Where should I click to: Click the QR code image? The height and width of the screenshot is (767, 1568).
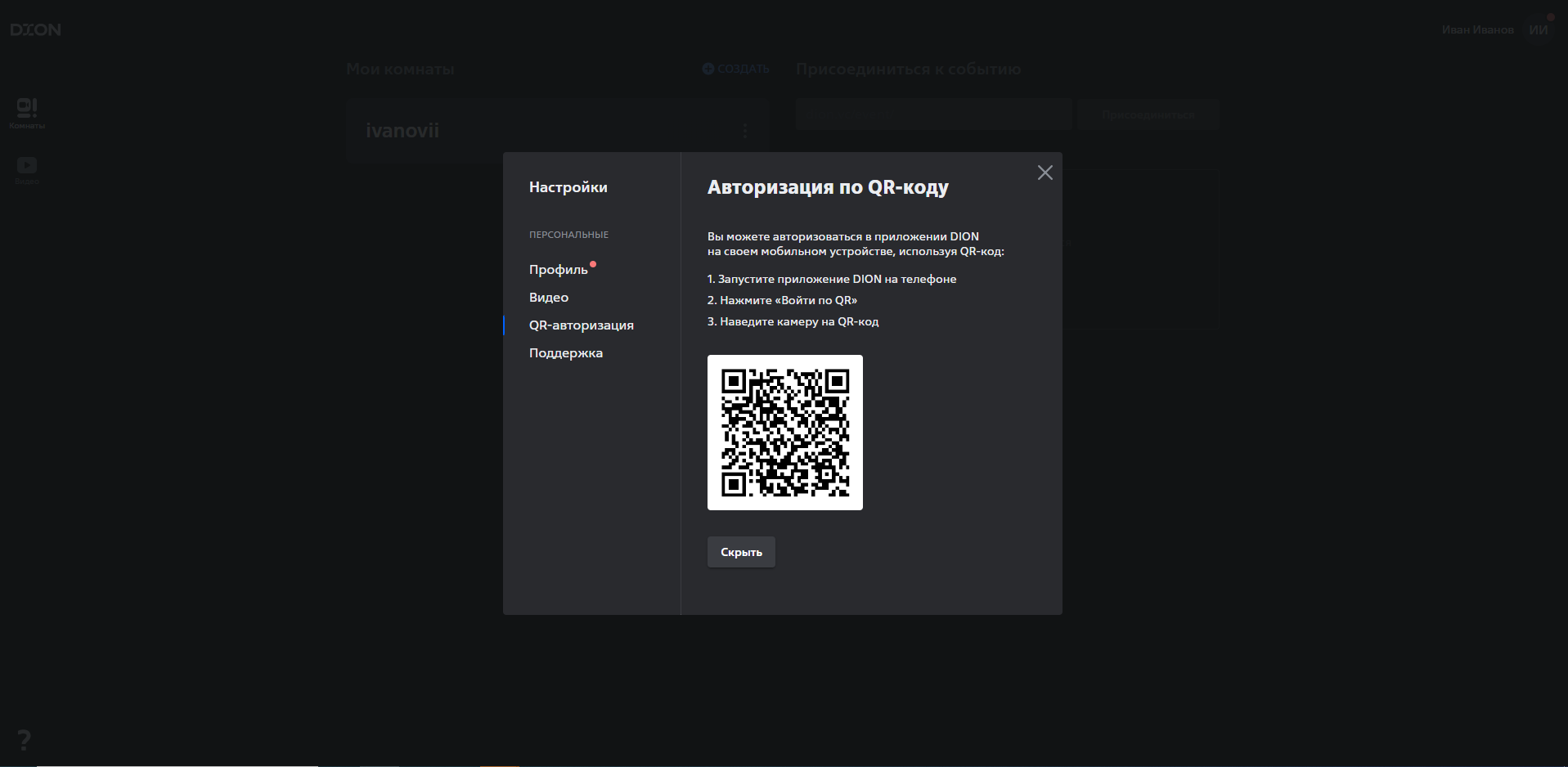pyautogui.click(x=785, y=433)
